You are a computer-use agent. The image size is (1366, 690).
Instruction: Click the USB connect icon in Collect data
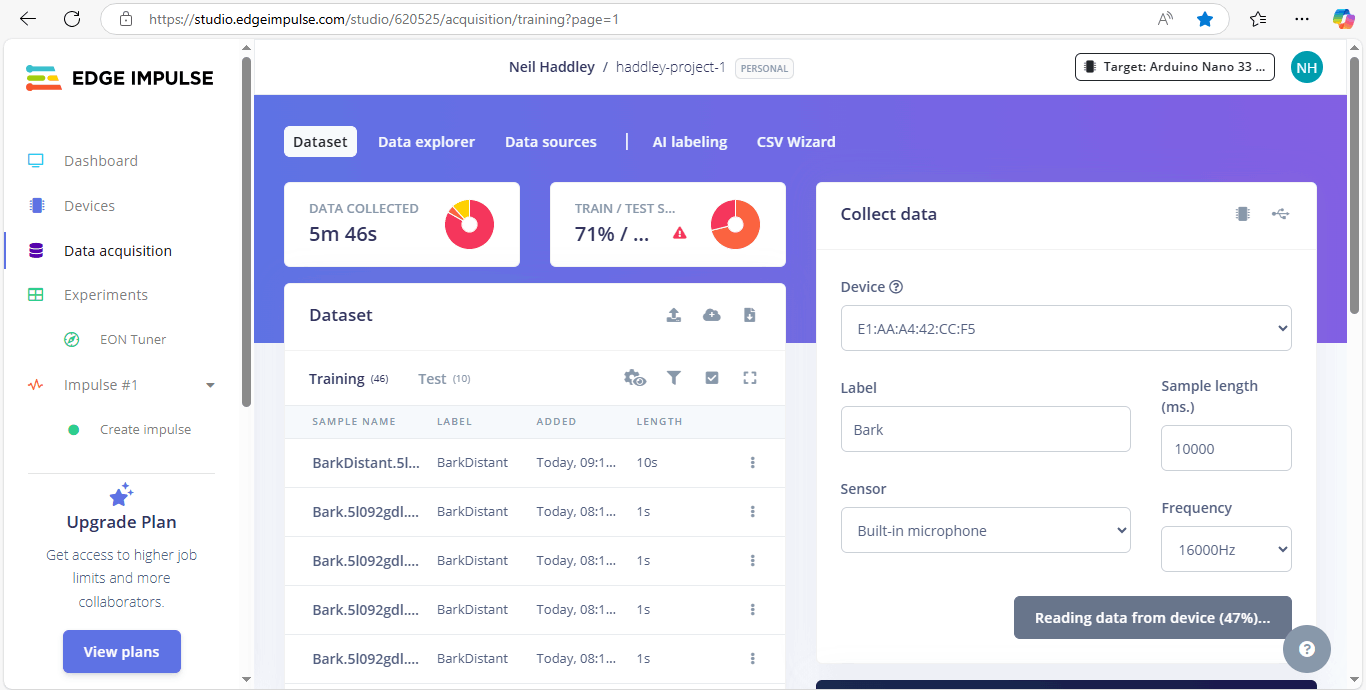click(x=1281, y=214)
